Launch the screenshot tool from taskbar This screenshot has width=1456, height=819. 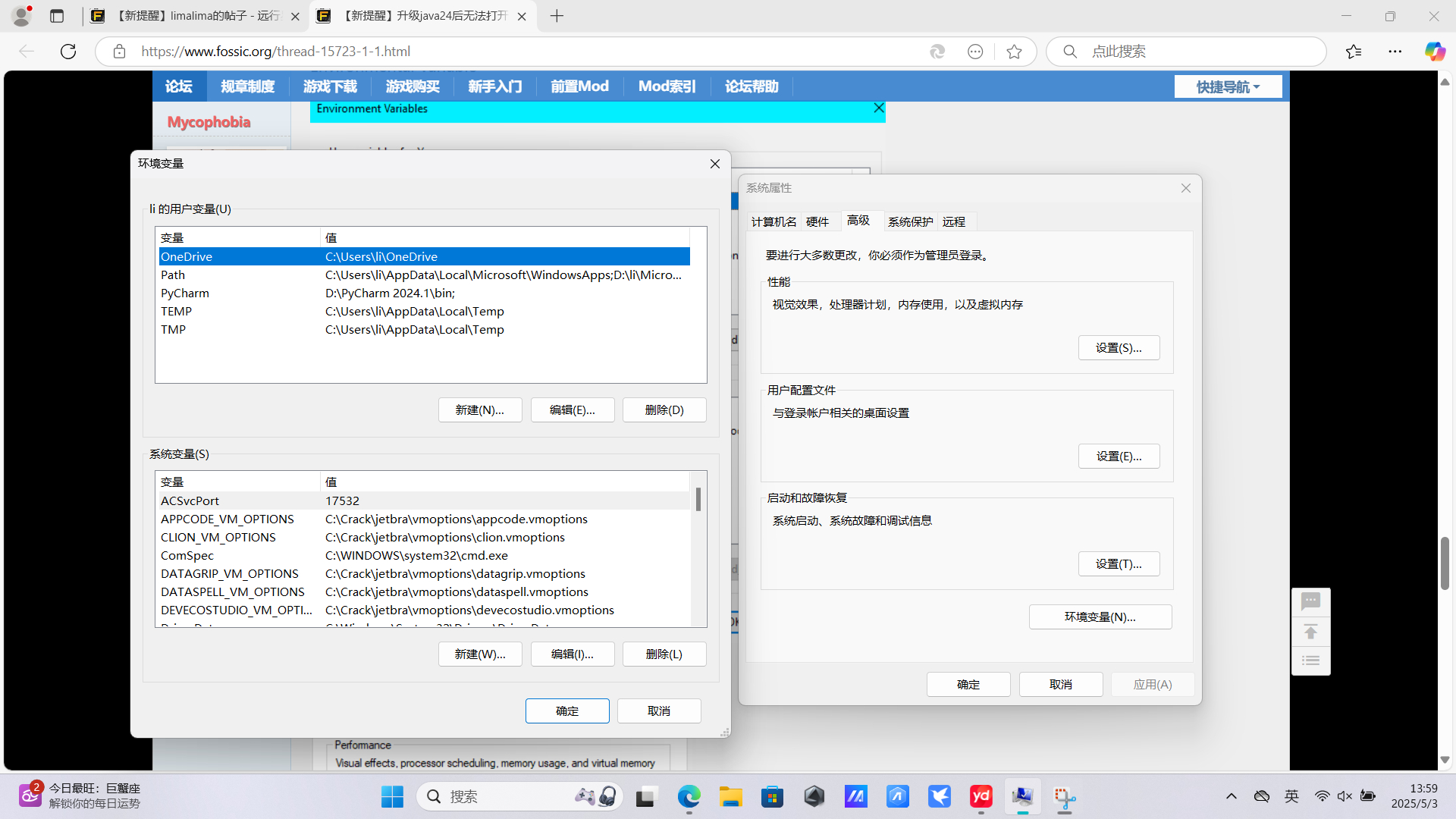[x=1065, y=796]
